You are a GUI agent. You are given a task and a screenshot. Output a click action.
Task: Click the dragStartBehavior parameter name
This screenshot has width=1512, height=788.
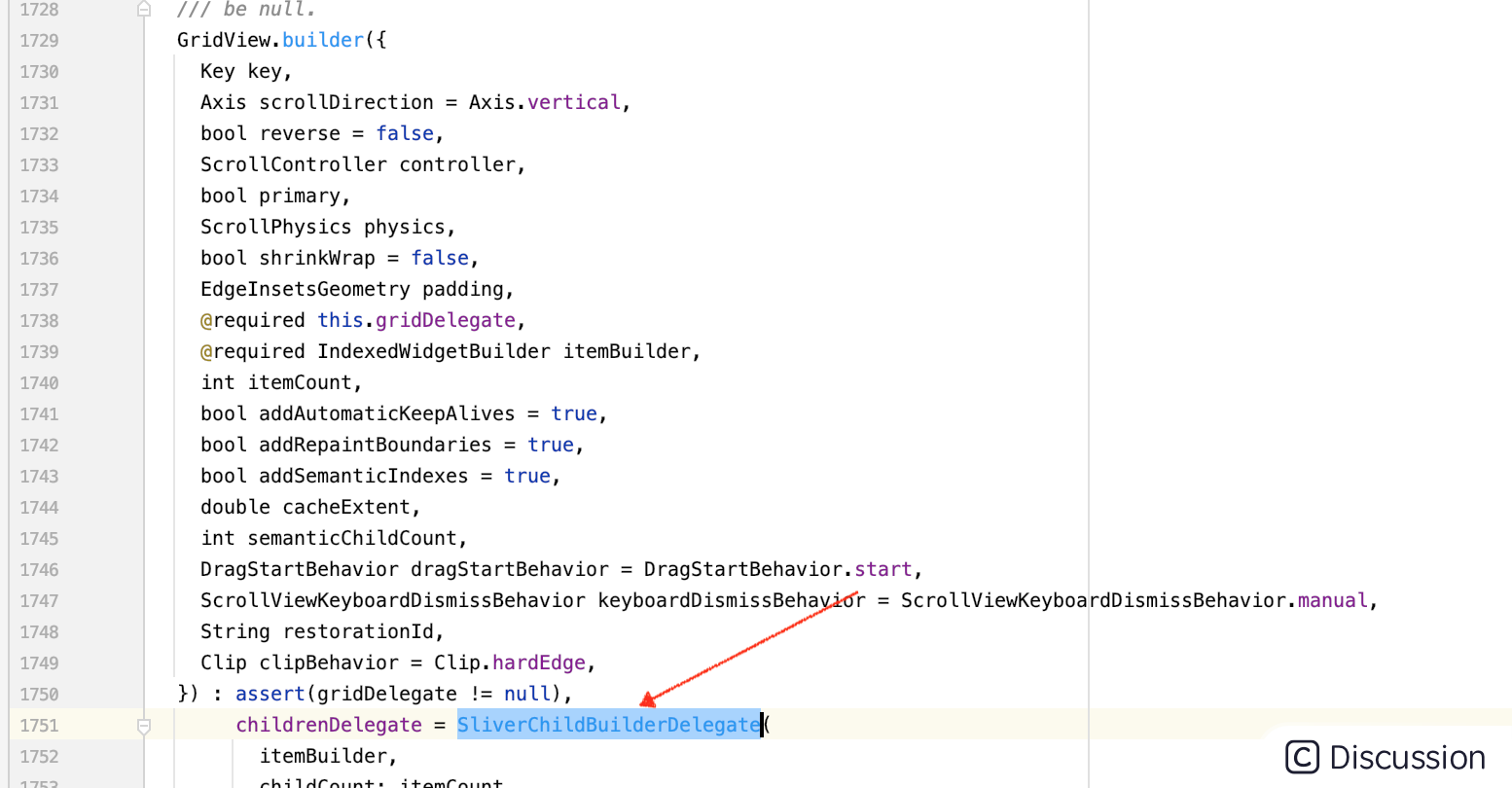click(x=510, y=569)
